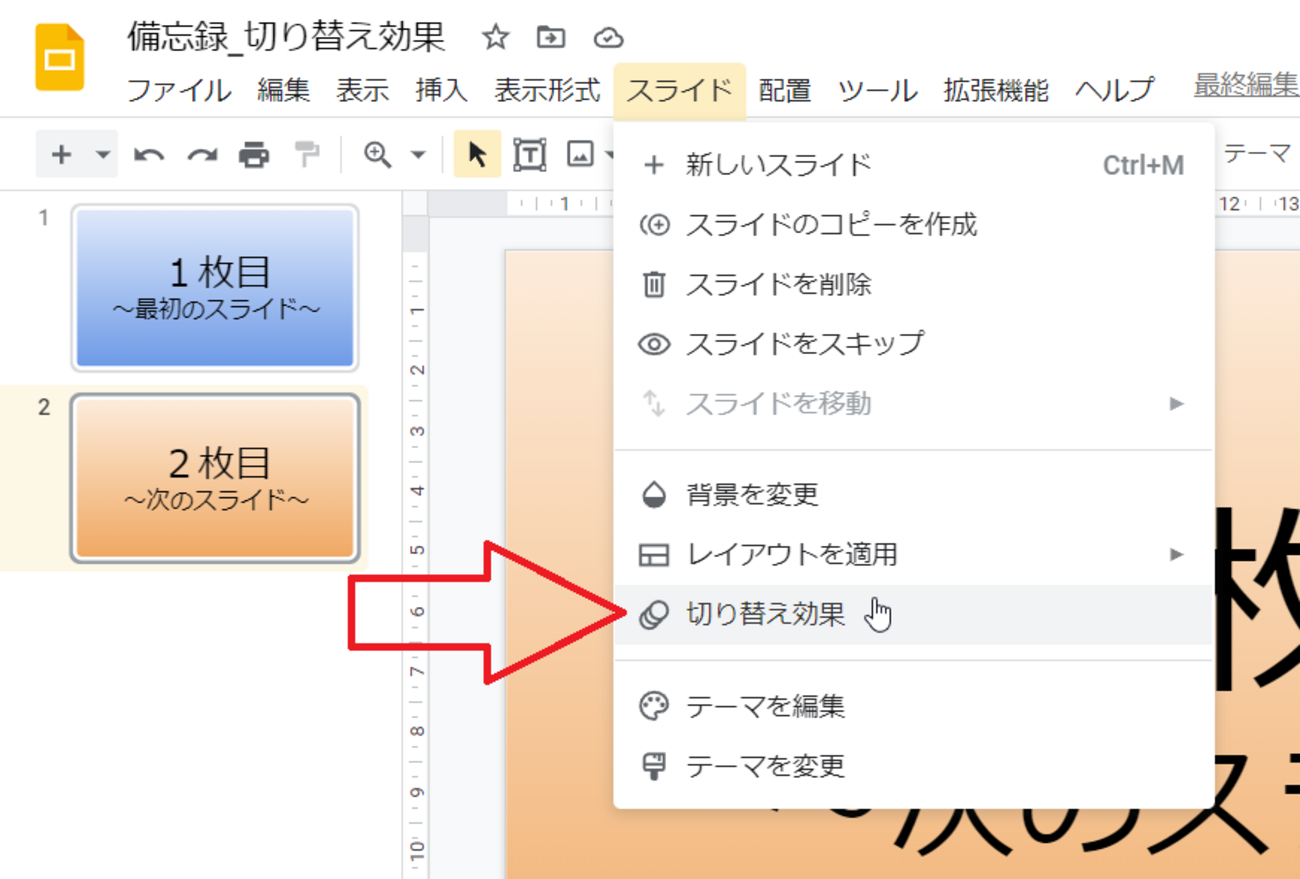Click the zoom magnifier tool
1300x879 pixels.
(x=377, y=155)
